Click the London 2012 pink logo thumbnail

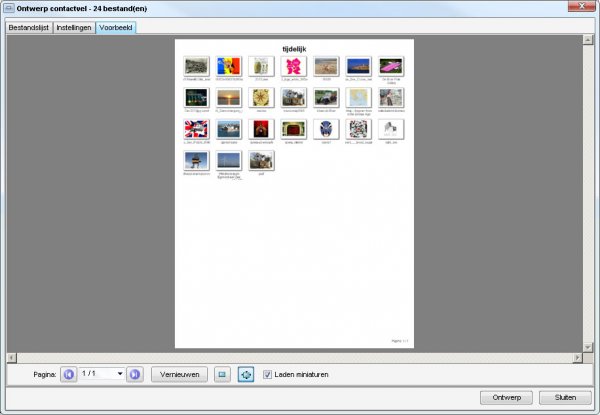tap(294, 66)
